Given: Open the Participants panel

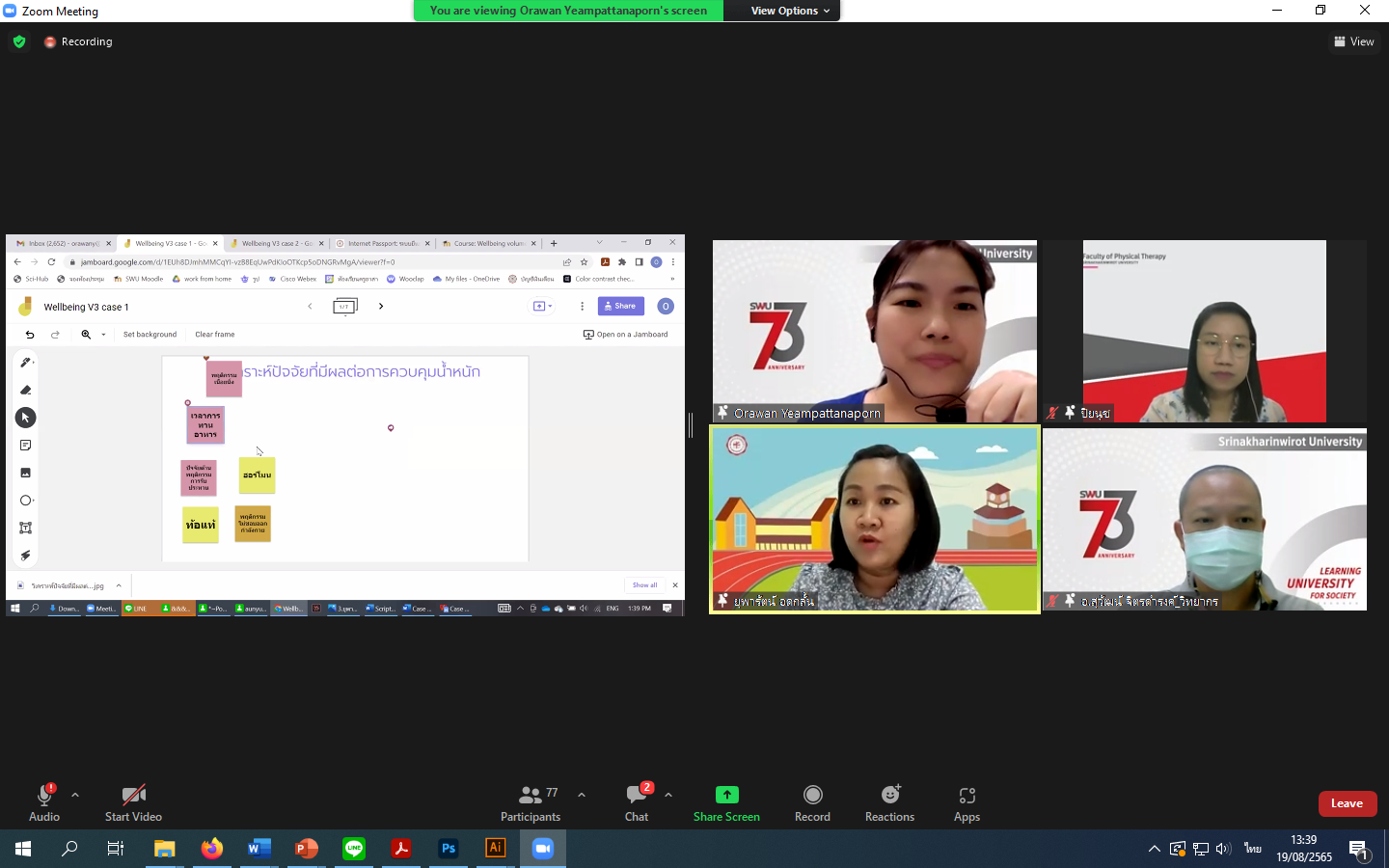Looking at the screenshot, I should [530, 802].
